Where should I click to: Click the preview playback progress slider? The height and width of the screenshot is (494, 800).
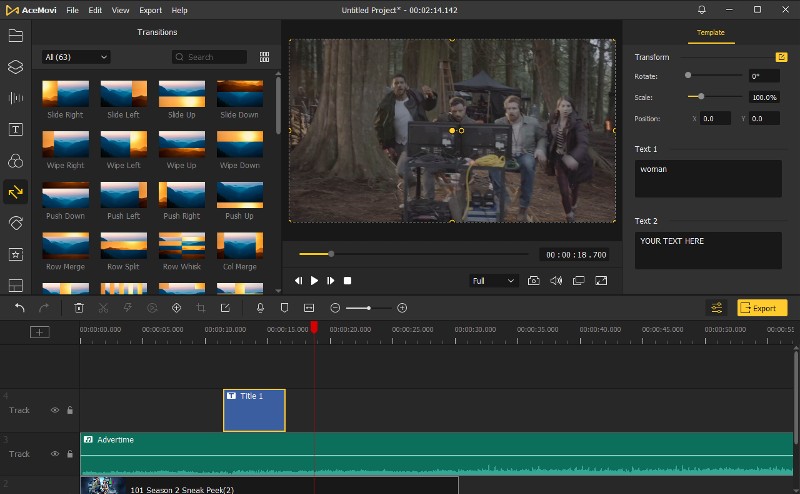(413, 254)
